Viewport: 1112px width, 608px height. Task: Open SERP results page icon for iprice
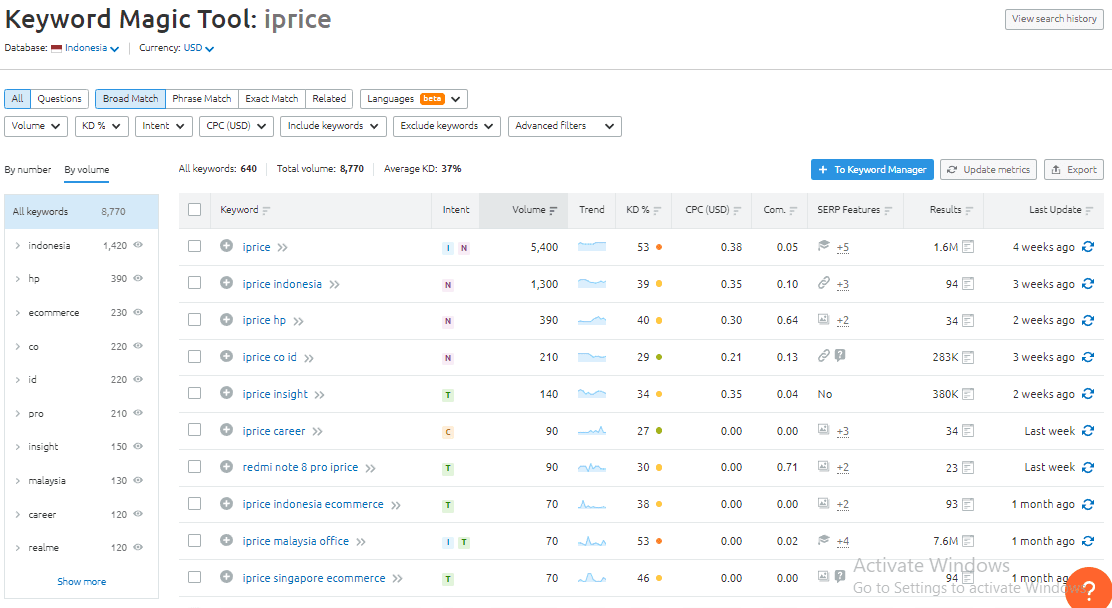(x=968, y=247)
